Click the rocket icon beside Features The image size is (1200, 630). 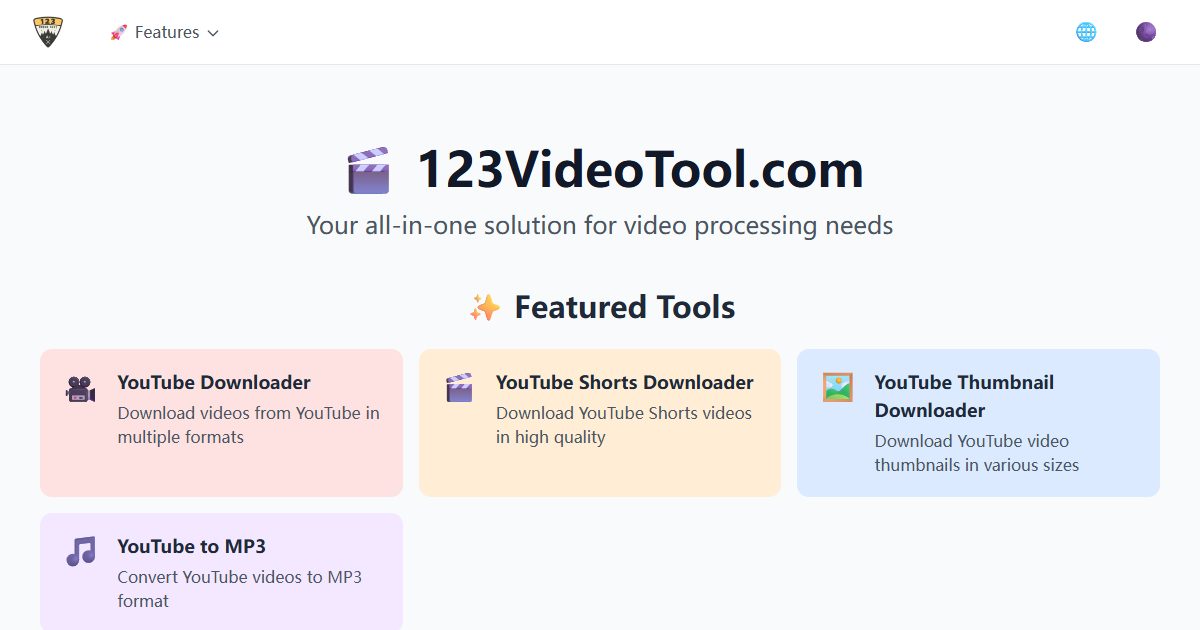pos(119,32)
